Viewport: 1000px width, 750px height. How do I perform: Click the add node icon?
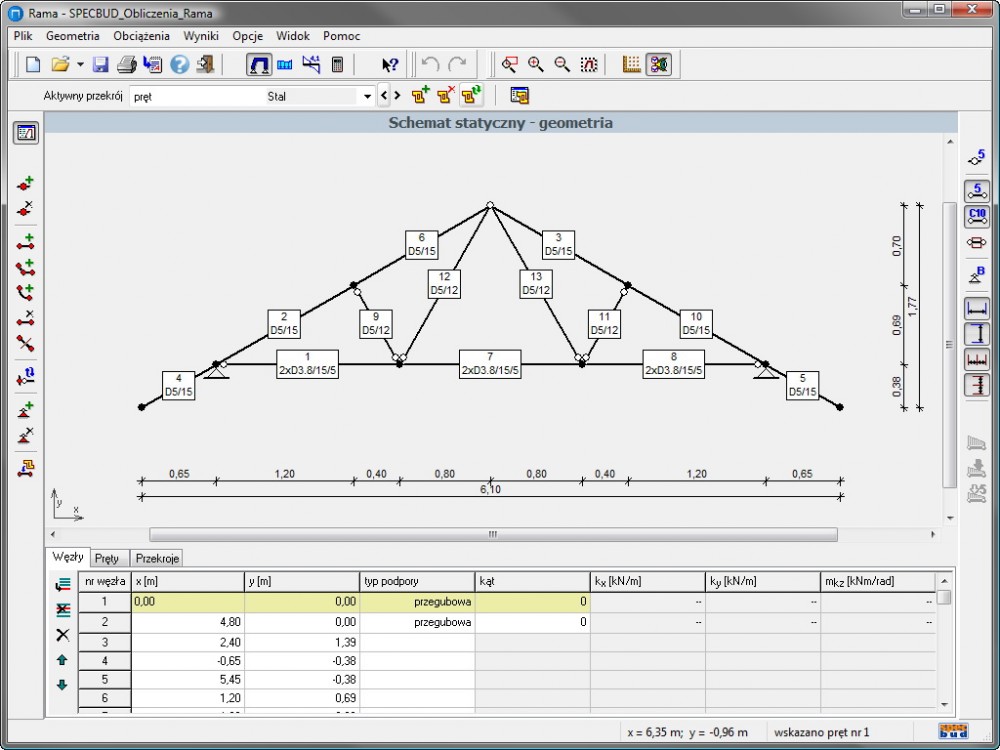coord(26,184)
